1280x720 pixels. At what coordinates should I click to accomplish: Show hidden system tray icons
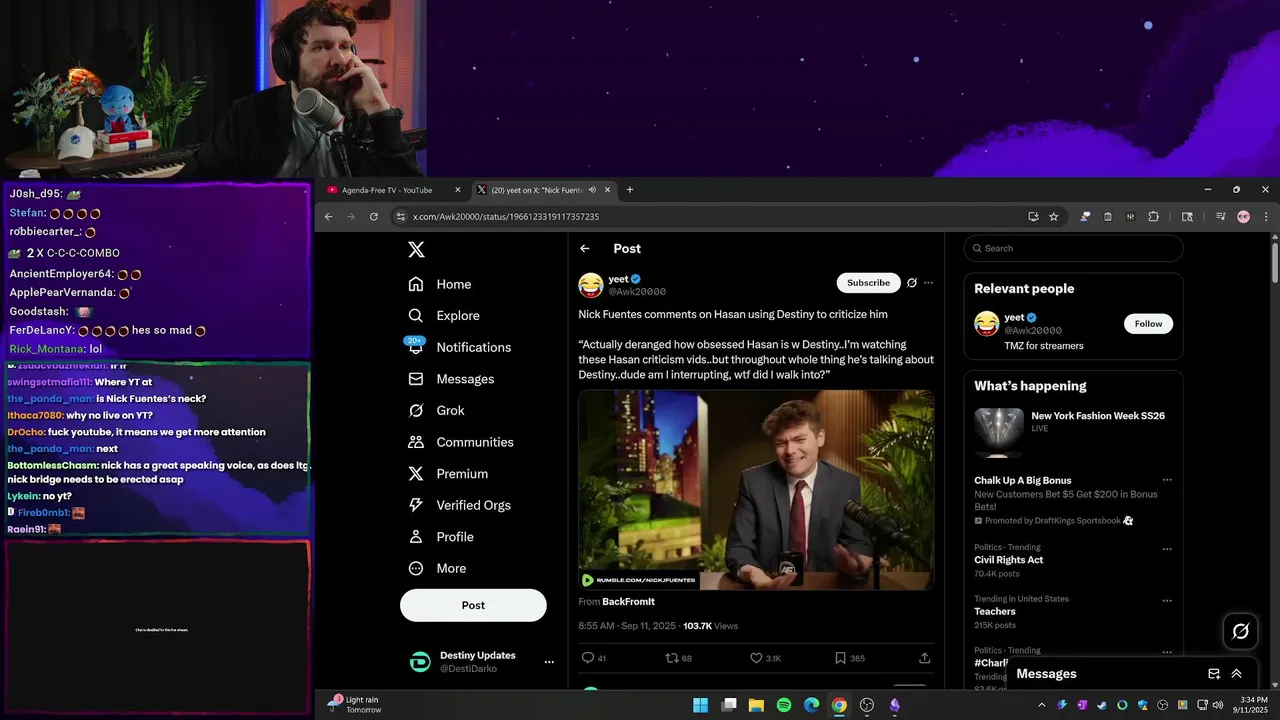(1041, 705)
